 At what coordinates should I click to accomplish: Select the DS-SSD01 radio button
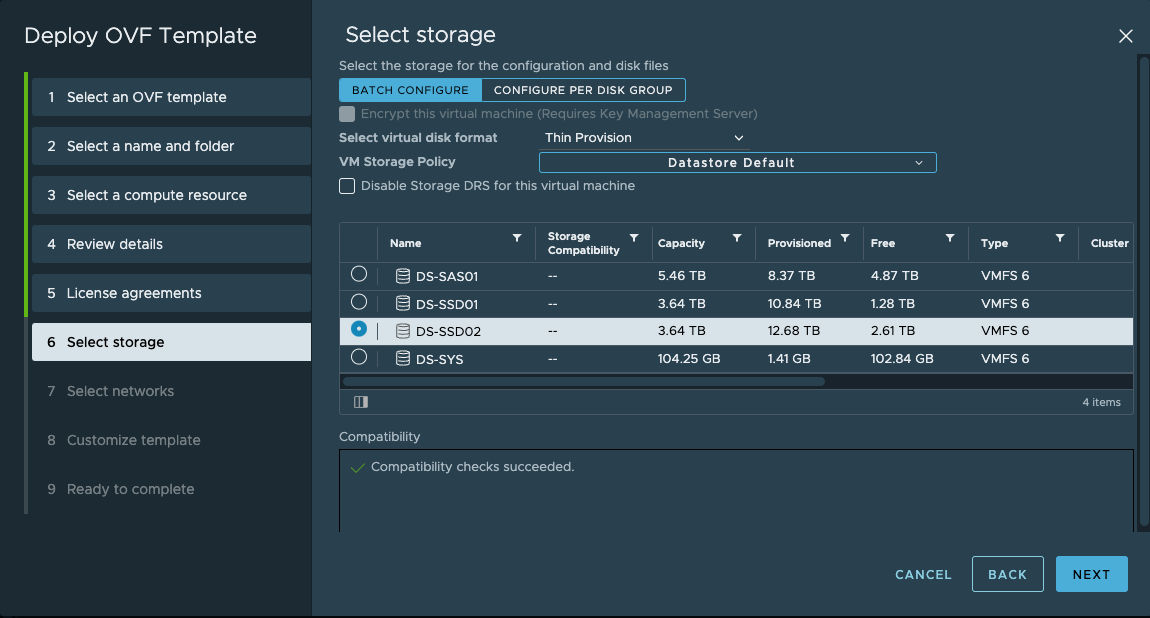(359, 301)
